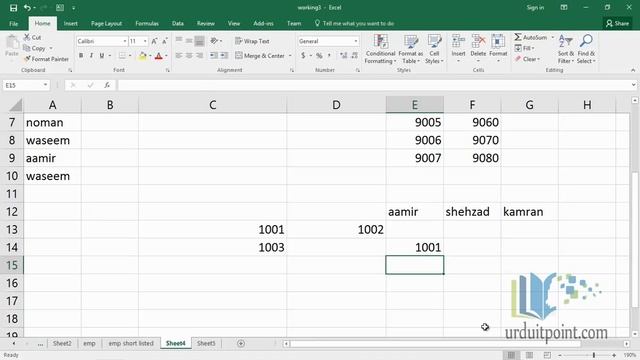Open the Fill dropdown
The height and width of the screenshot is (360, 640).
pyautogui.click(x=524, y=48)
